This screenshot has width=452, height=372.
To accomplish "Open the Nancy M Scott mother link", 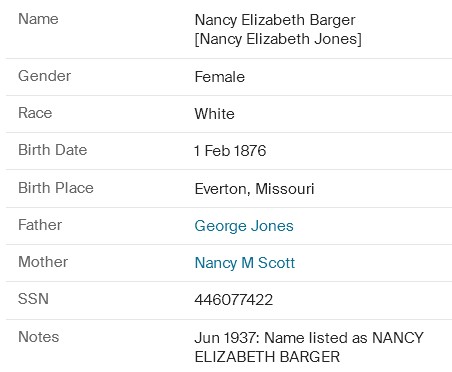I will 245,263.
